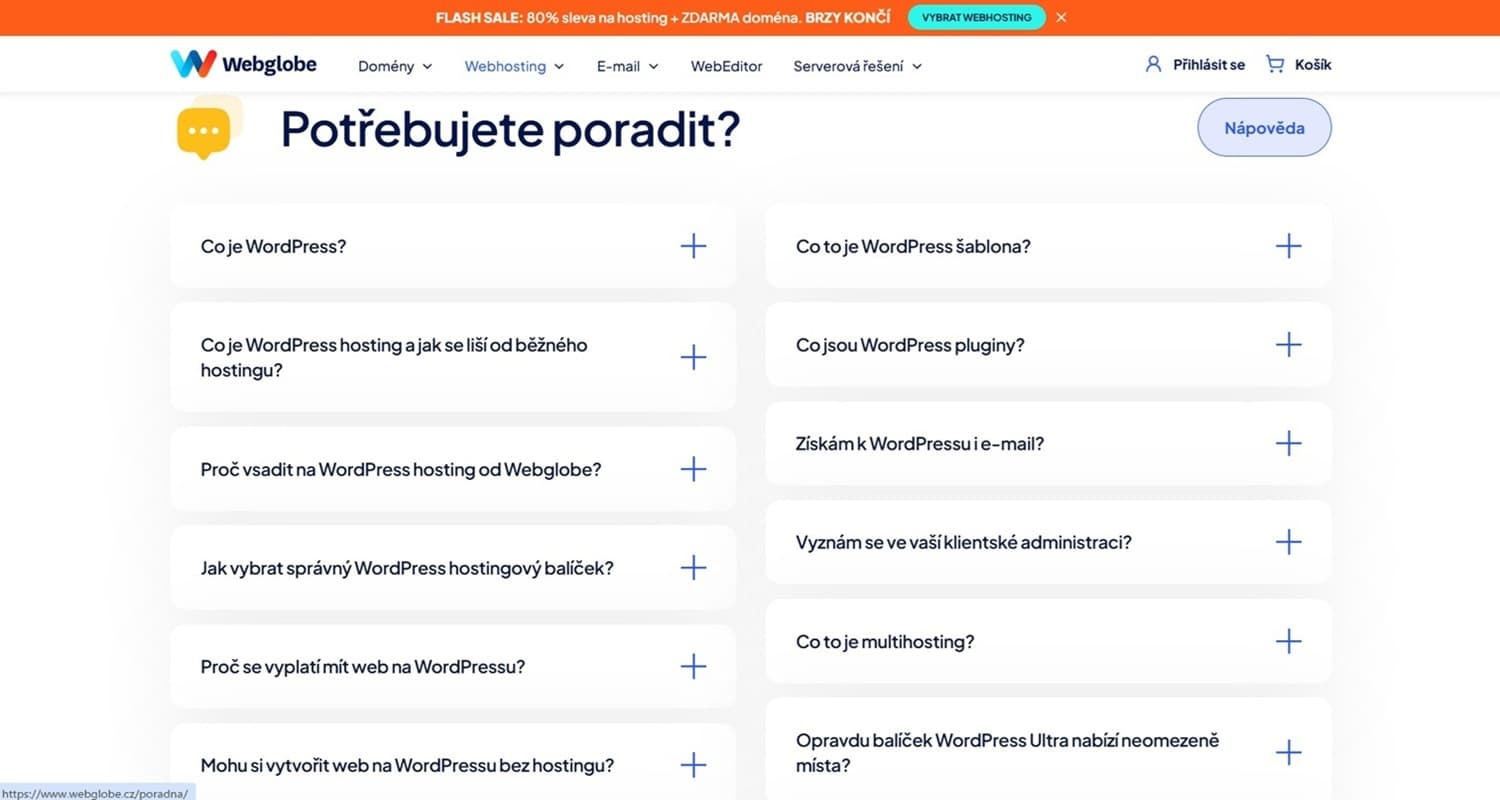1500x800 pixels.
Task: Expand plus icon for 'Proč se vyplatí mít web'
Action: pyautogui.click(x=693, y=666)
